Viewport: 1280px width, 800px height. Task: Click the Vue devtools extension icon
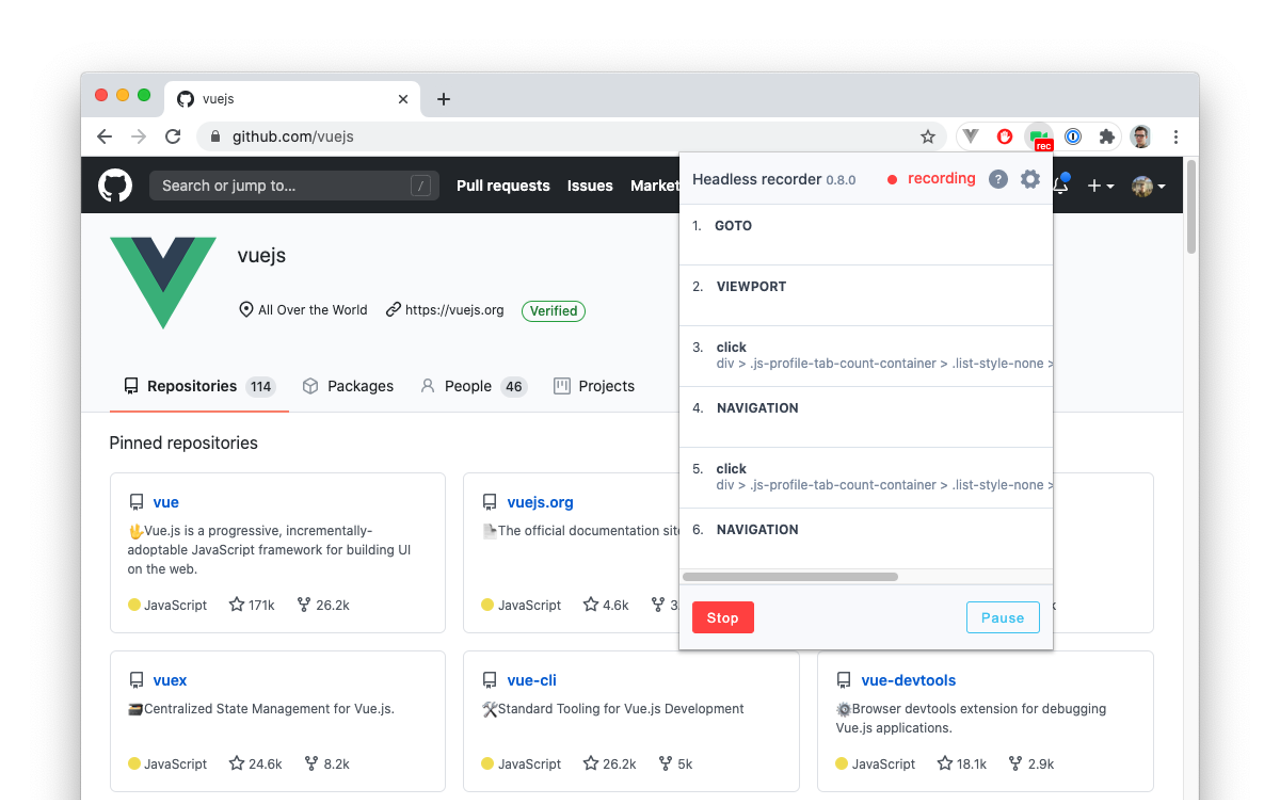point(971,137)
